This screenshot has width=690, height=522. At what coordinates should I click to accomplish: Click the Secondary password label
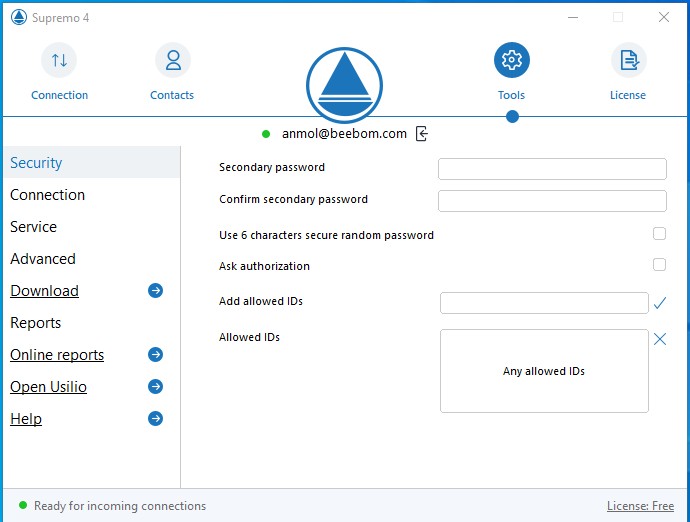tap(272, 167)
